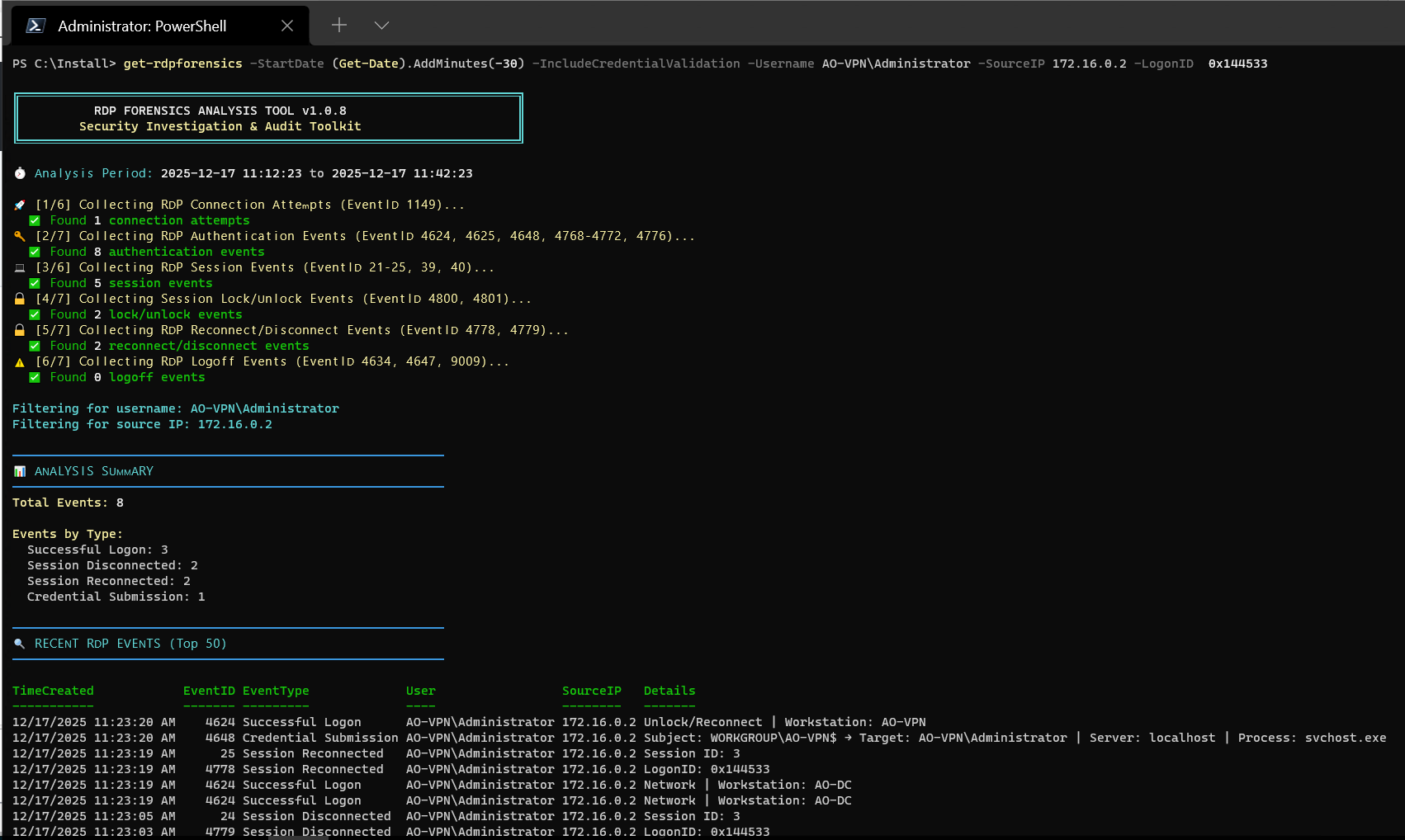Click the green checkmark beside 8 authentication events

tap(35, 252)
